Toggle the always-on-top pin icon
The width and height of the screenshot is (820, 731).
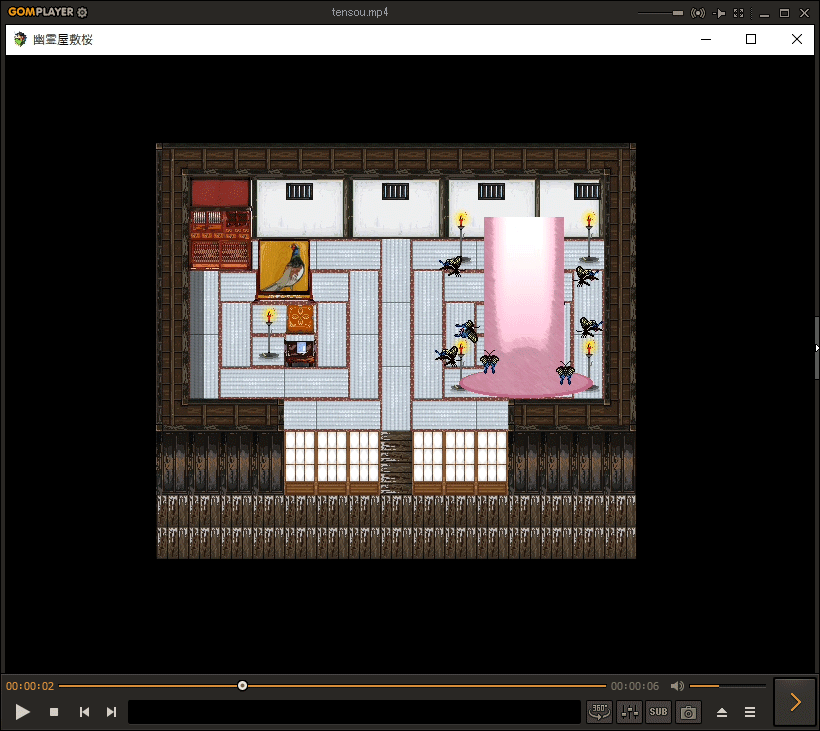pos(719,13)
